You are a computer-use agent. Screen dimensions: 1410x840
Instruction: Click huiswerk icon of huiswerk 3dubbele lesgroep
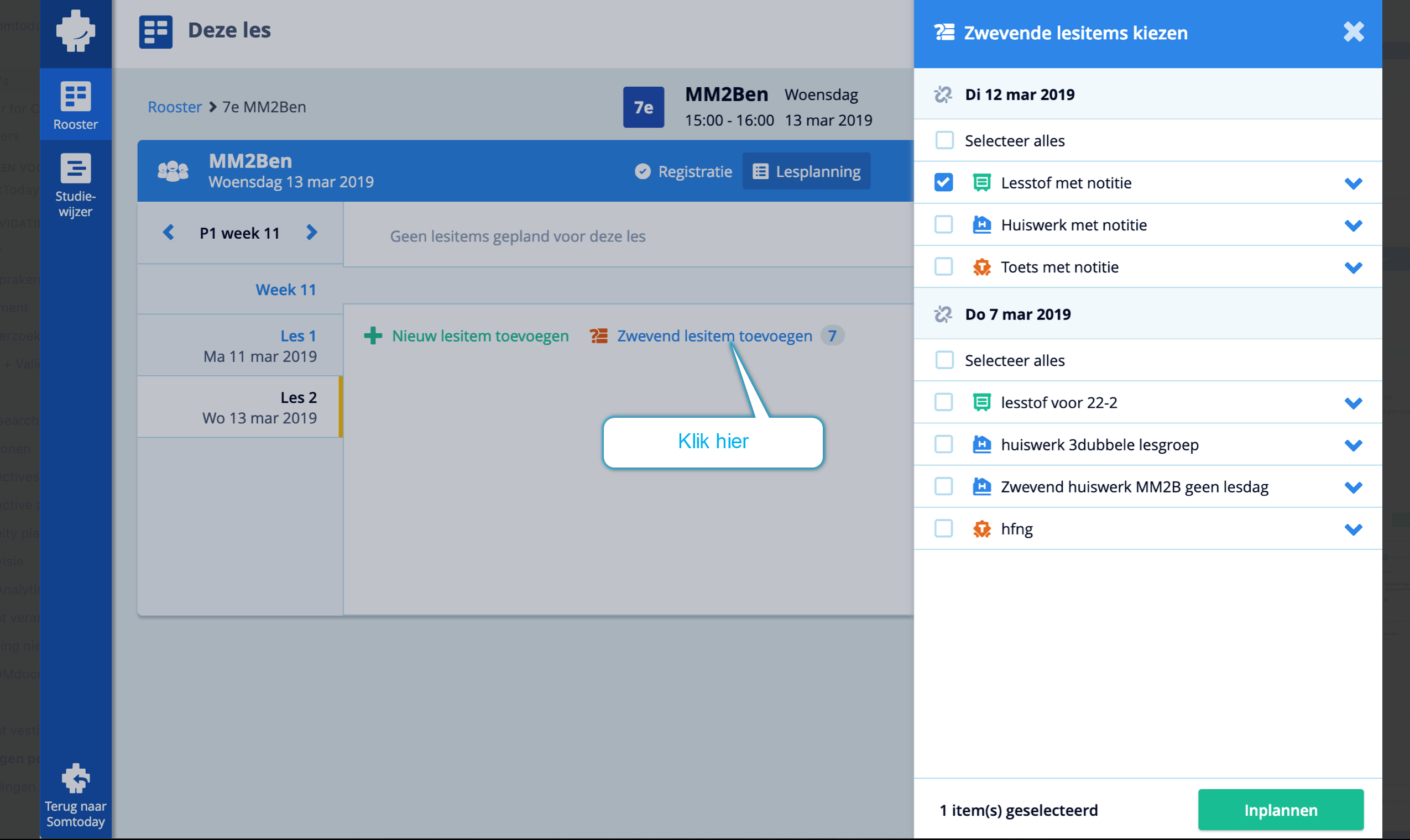[982, 444]
